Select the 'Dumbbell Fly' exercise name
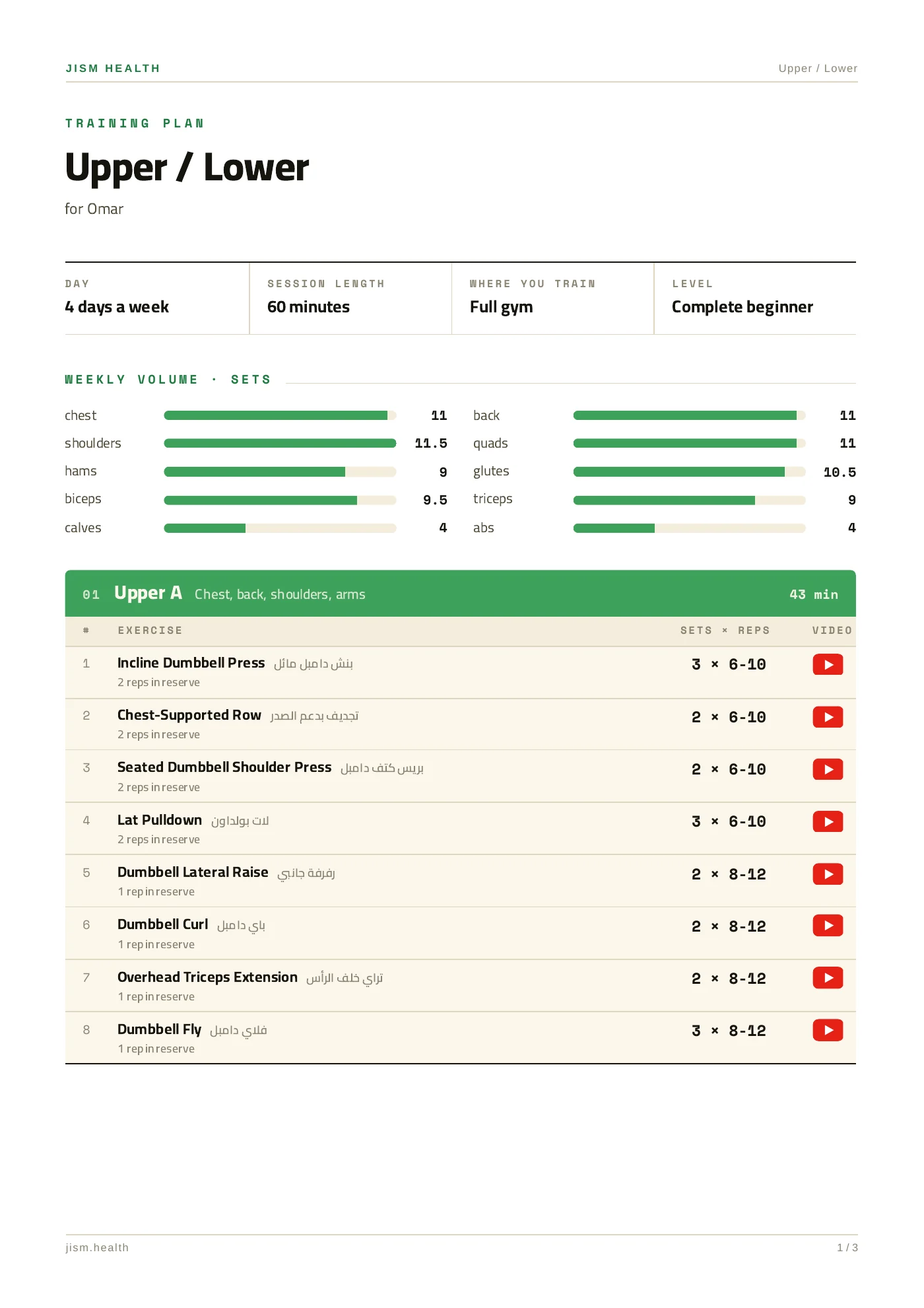This screenshot has width=924, height=1308. 159,1029
